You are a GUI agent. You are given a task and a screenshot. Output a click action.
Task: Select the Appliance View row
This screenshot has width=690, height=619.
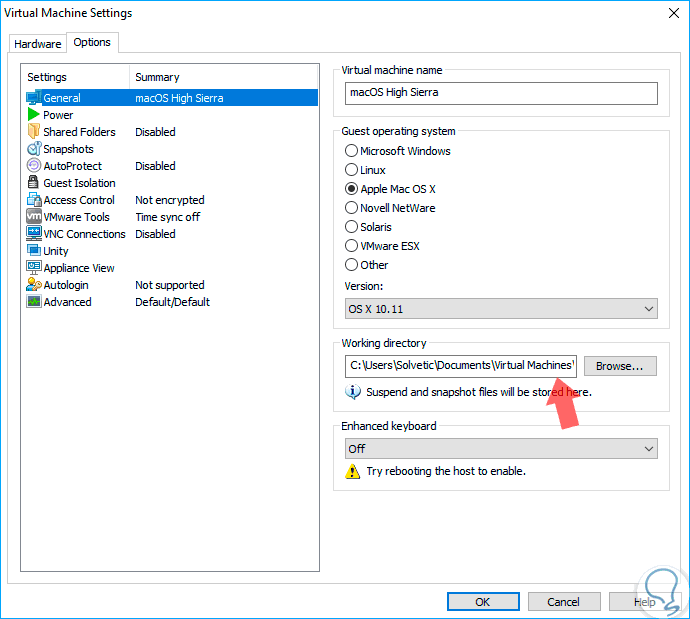(172, 268)
